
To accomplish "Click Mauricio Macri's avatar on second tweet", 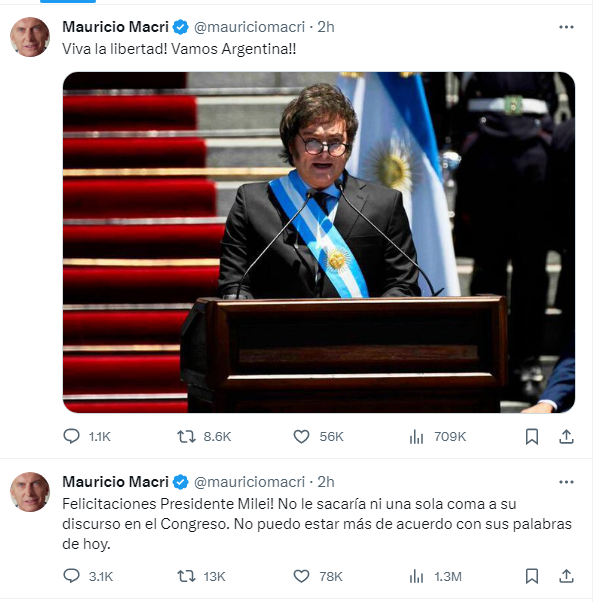I will point(30,491).
